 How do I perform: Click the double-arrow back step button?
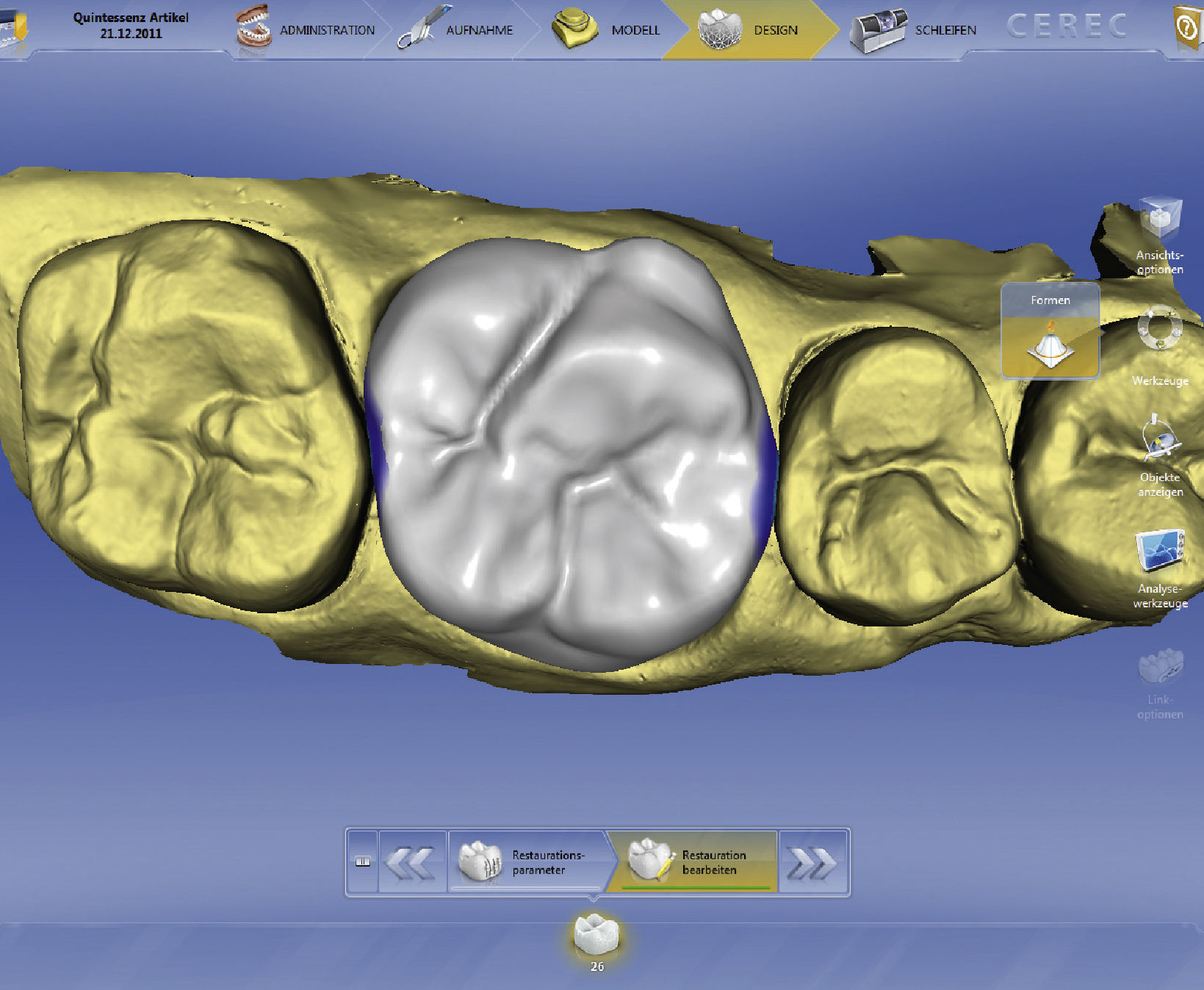point(411,862)
